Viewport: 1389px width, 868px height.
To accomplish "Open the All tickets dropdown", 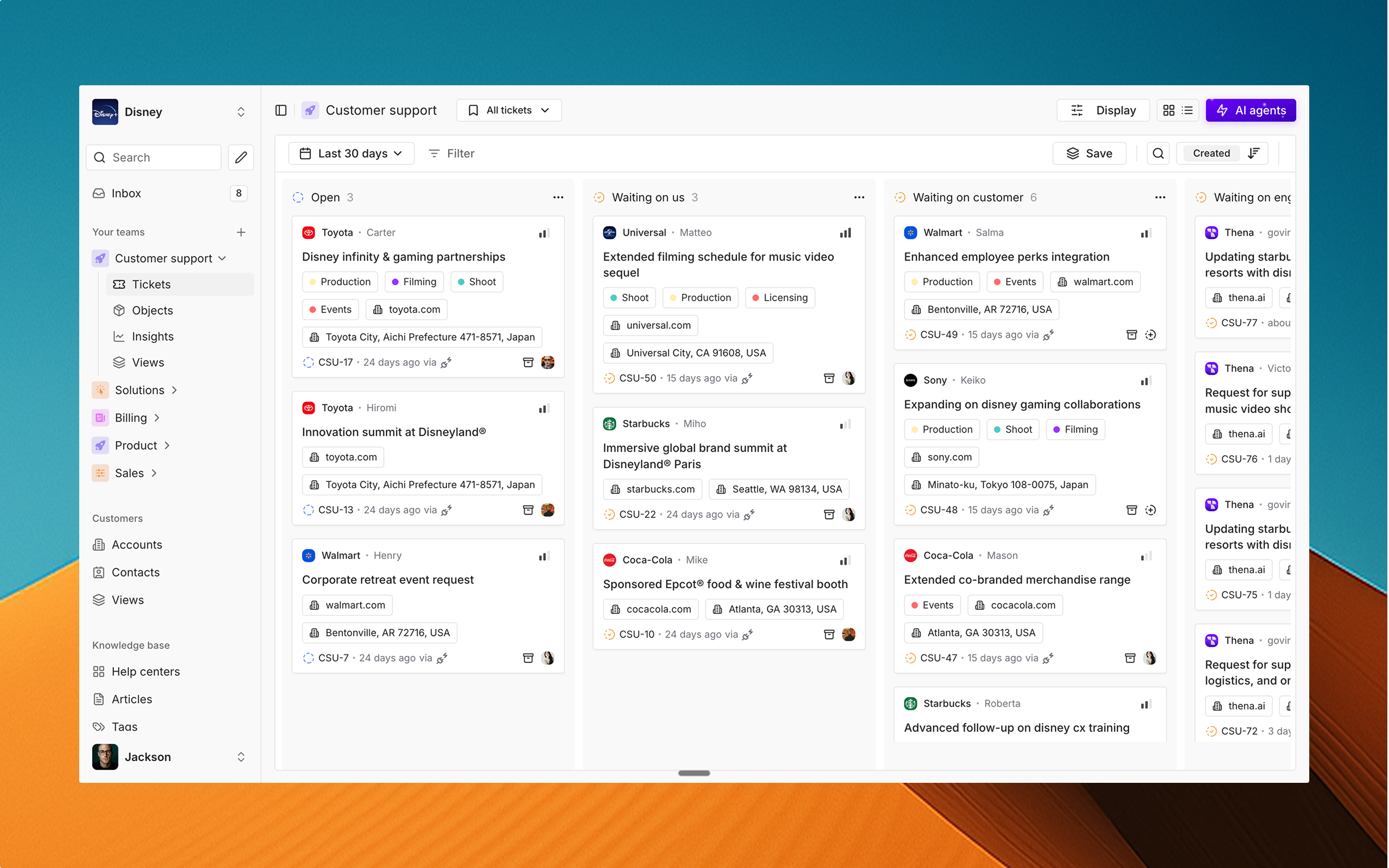I will coord(508,110).
